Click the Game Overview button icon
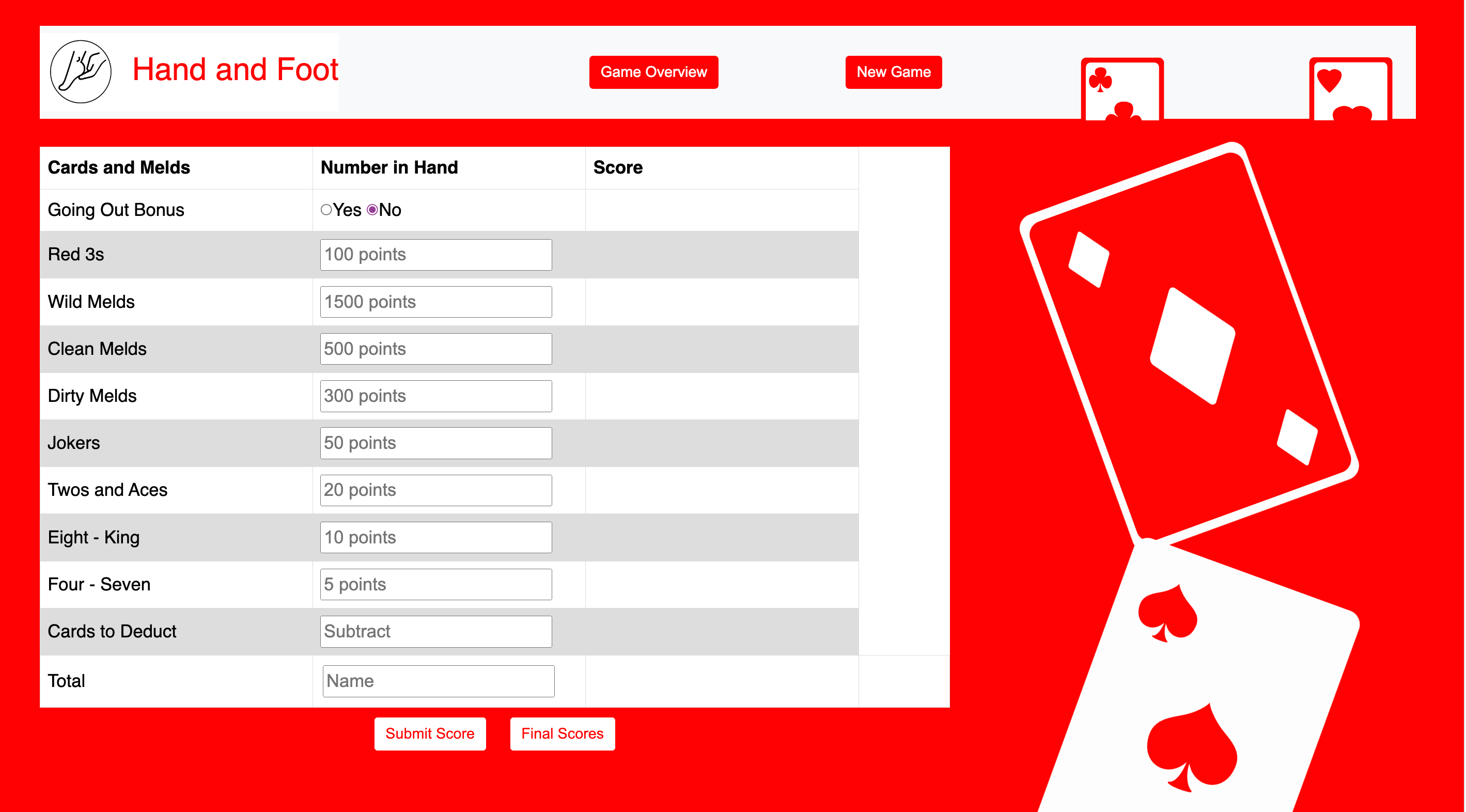This screenshot has width=1466, height=812. click(x=654, y=72)
